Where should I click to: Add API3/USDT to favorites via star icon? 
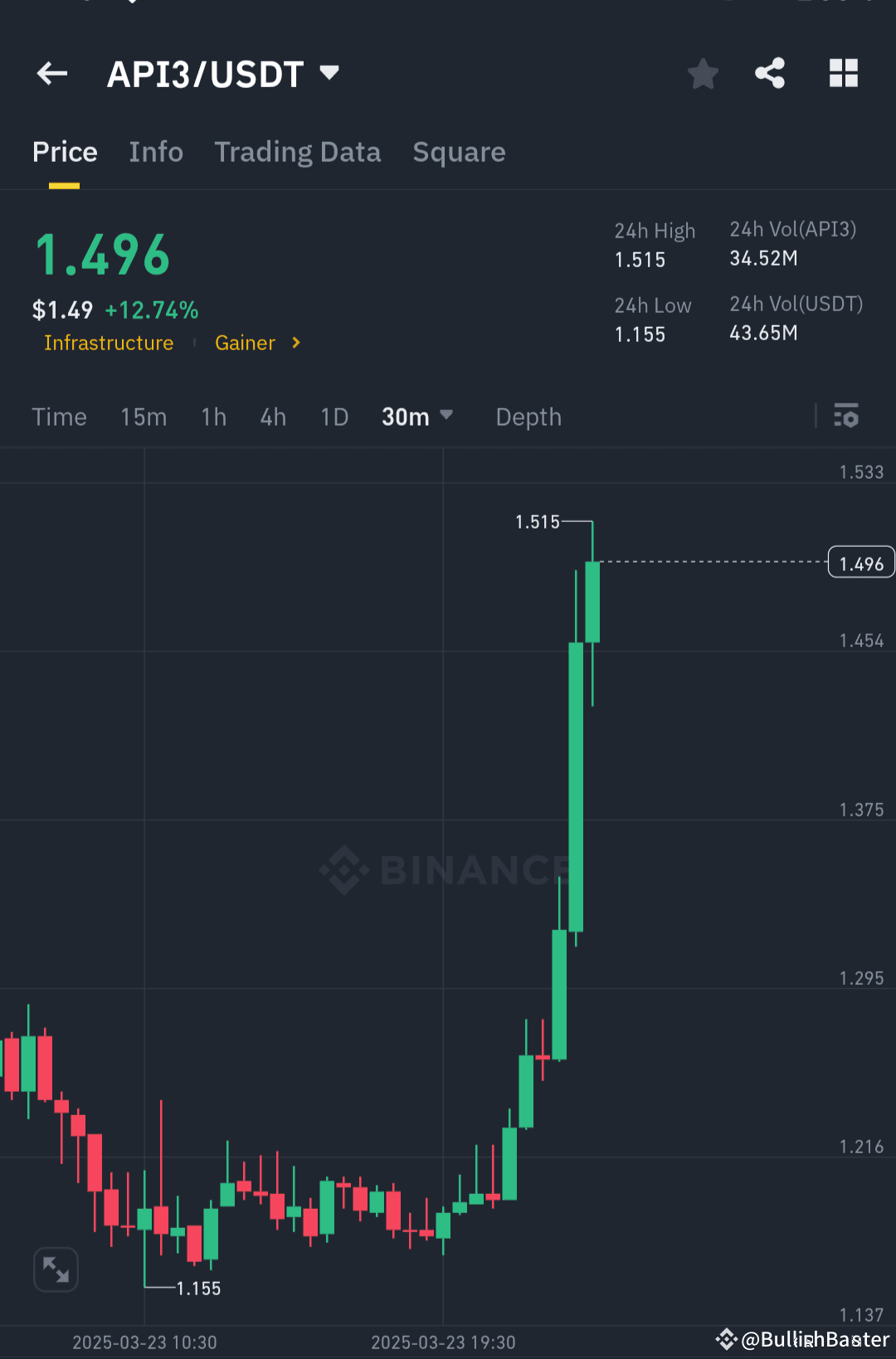[x=703, y=73]
